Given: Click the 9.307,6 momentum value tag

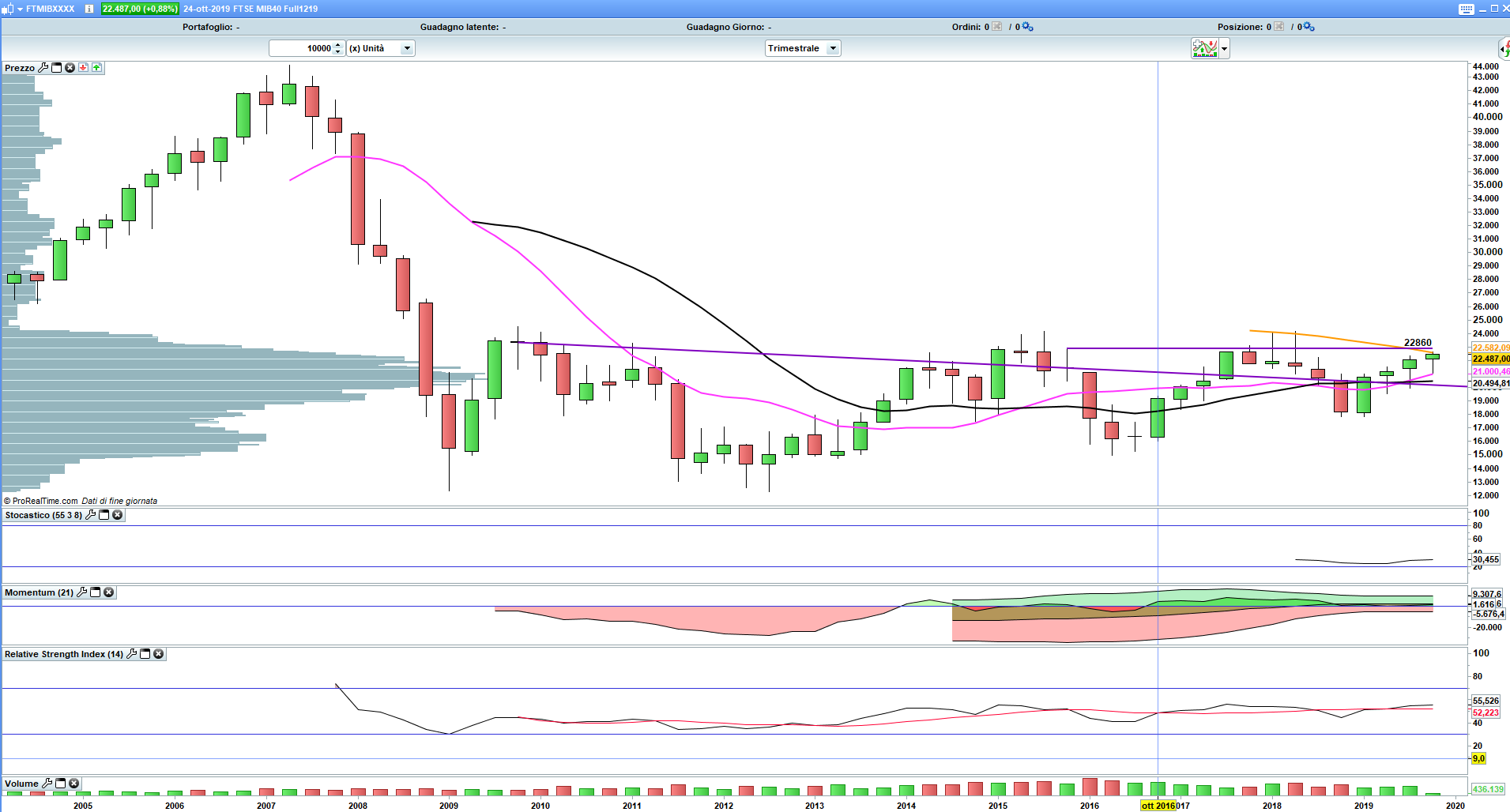Looking at the screenshot, I should click(1487, 594).
